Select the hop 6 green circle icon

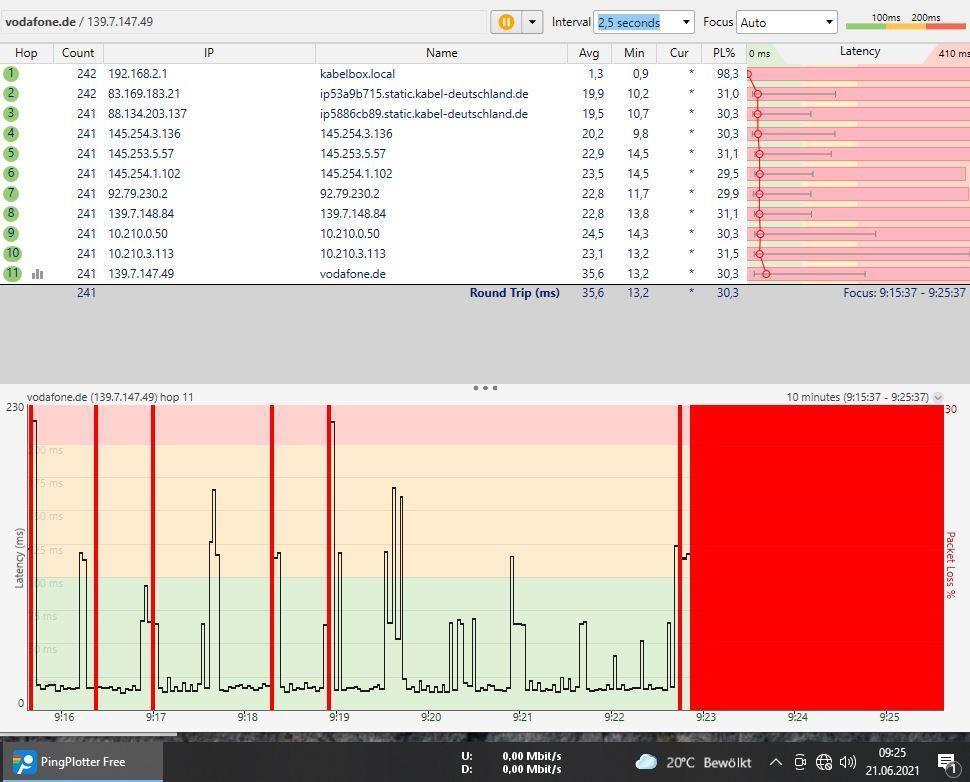point(11,173)
